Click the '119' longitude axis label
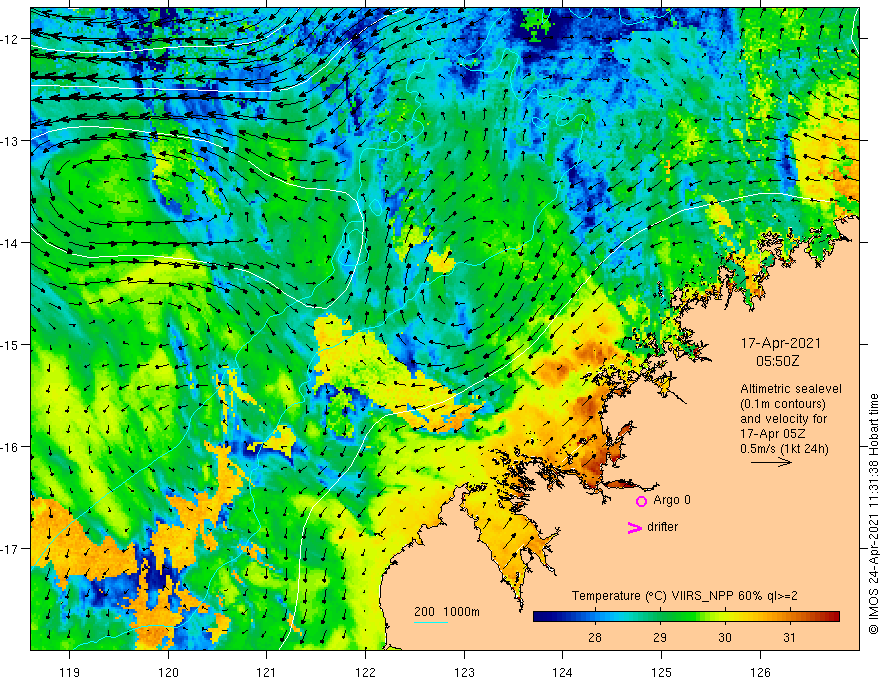 (x=70, y=672)
